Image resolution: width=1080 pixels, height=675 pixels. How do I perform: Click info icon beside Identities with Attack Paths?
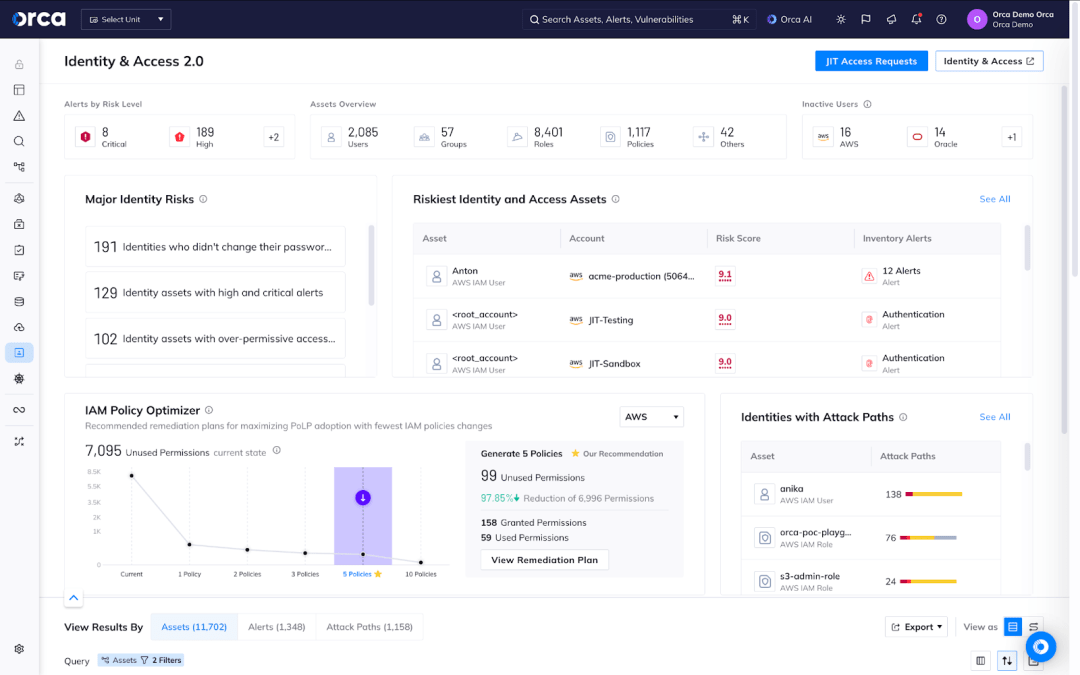[903, 417]
